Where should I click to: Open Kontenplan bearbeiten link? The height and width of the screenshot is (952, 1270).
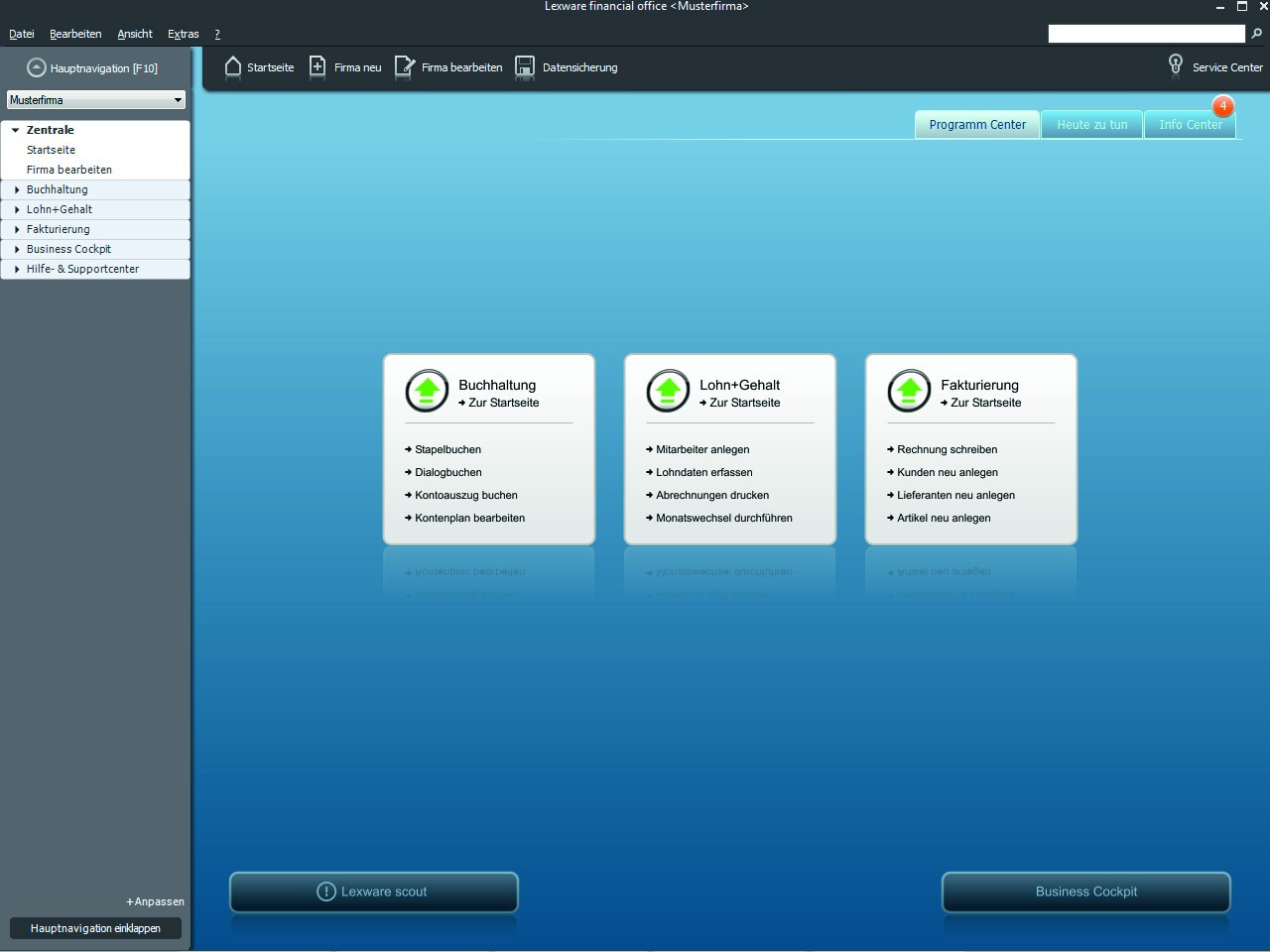[464, 518]
